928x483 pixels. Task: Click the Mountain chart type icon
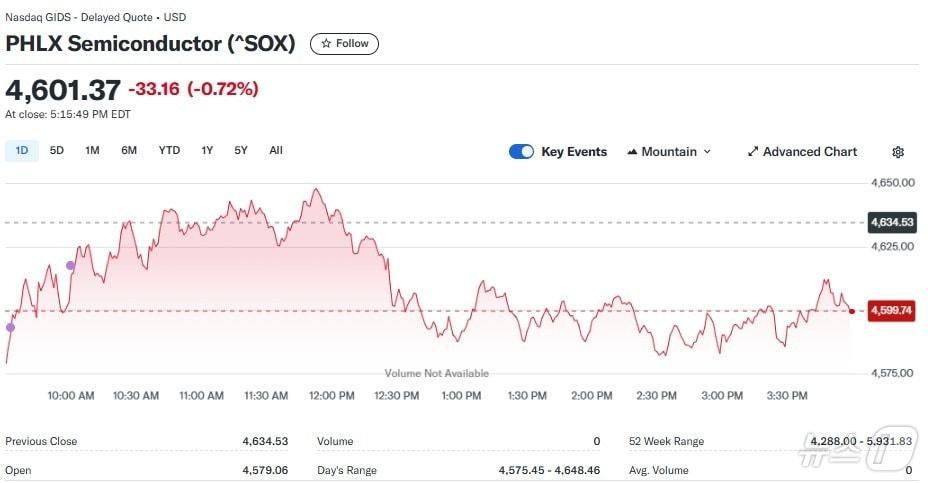pos(632,152)
